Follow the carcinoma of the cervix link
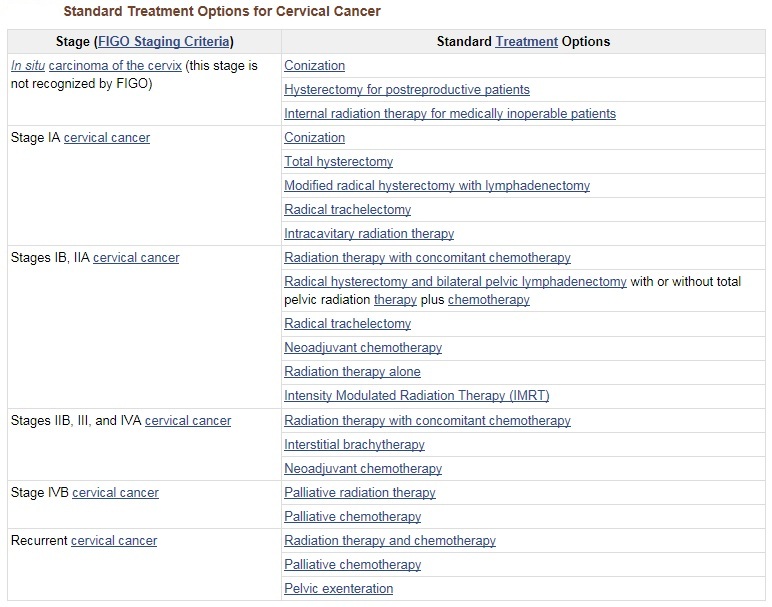Screen dimensions: 772x607 (x=115, y=65)
